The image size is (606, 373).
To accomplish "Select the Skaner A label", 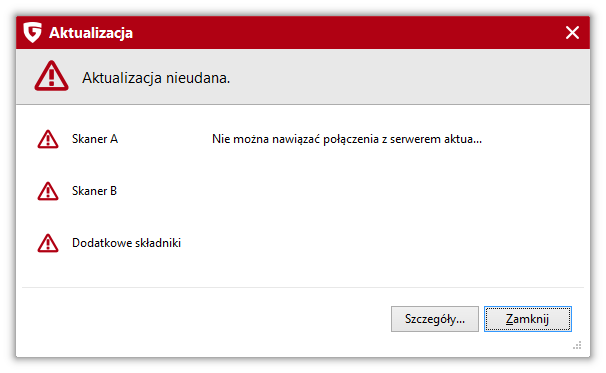I will (95, 139).
